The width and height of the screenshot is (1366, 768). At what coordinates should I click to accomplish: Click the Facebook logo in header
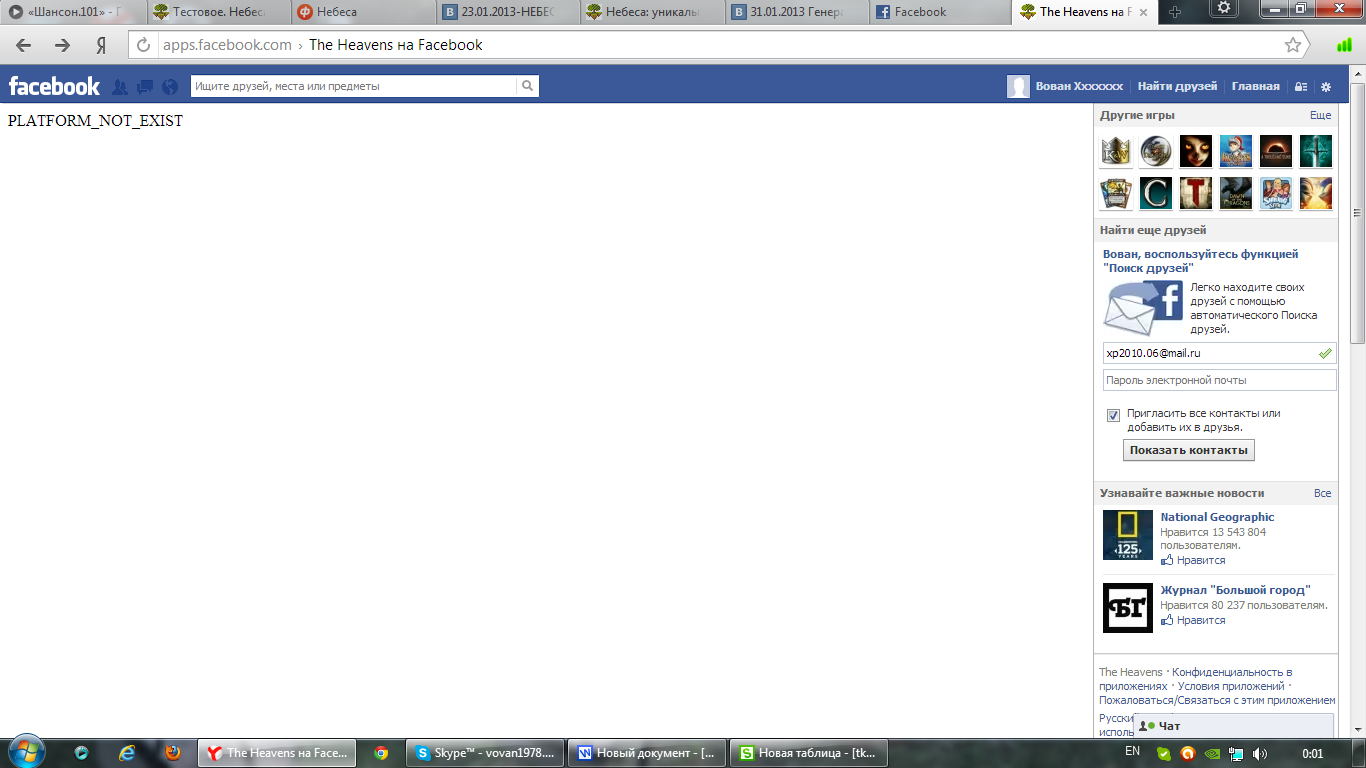54,86
